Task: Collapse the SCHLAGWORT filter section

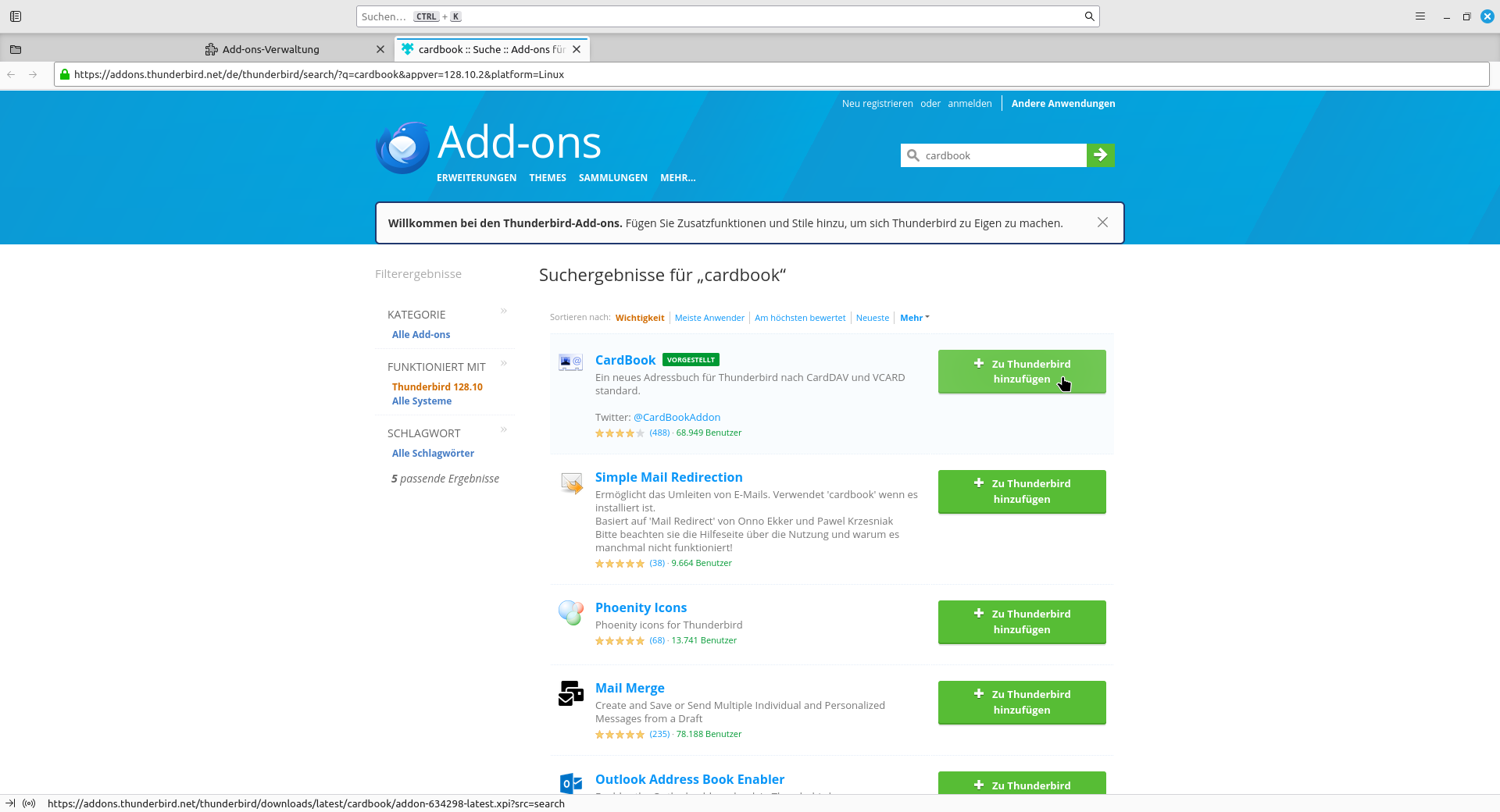Action: point(504,429)
